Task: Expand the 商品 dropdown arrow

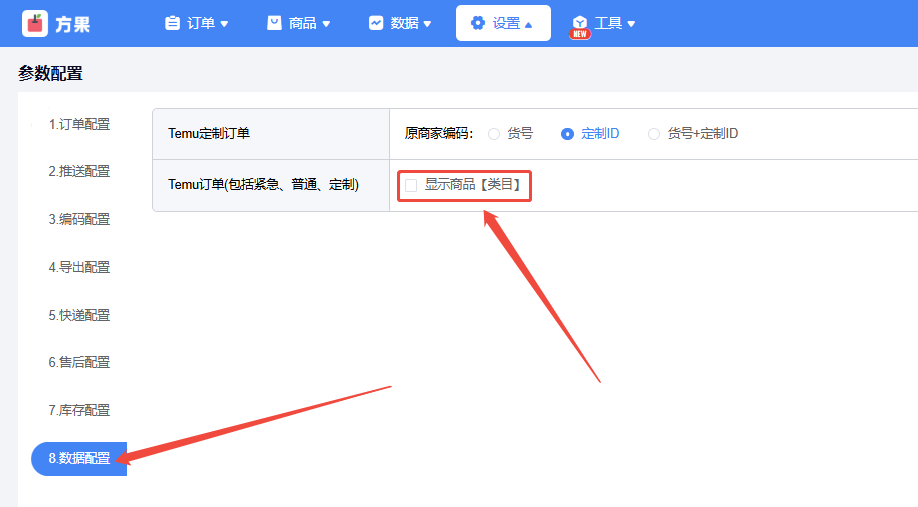Action: pyautogui.click(x=326, y=24)
